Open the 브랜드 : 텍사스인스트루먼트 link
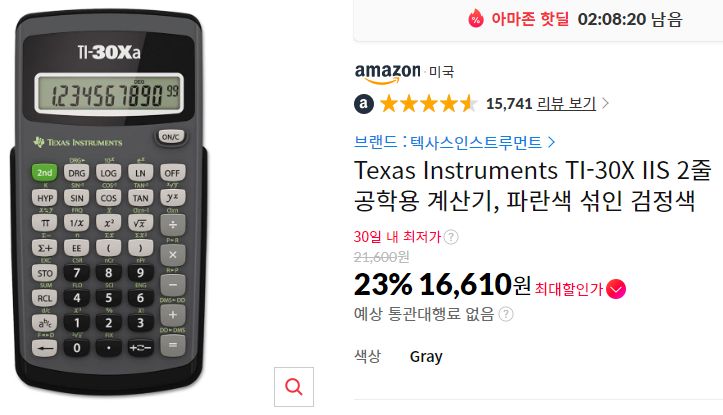Image resolution: width=723 pixels, height=415 pixels. (447, 142)
